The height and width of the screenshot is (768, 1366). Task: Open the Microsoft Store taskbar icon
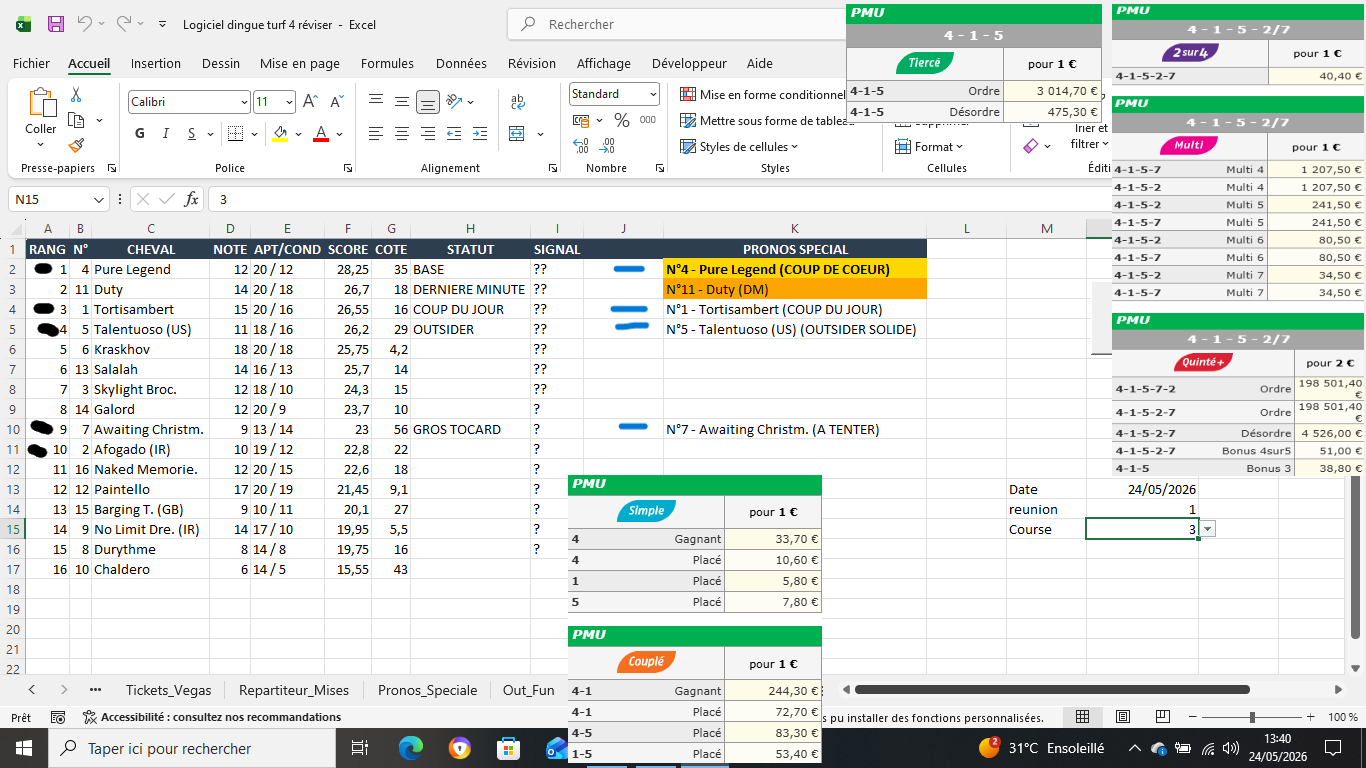(508, 748)
